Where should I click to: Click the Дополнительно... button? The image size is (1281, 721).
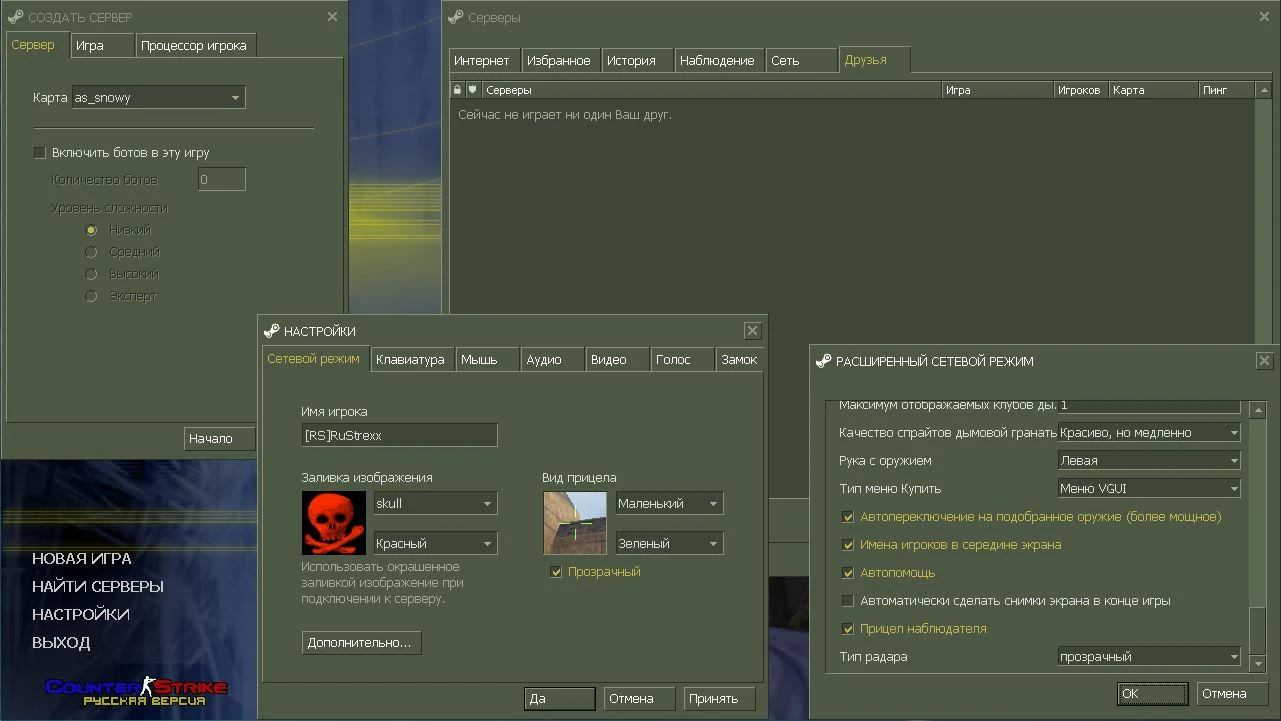pyautogui.click(x=361, y=643)
